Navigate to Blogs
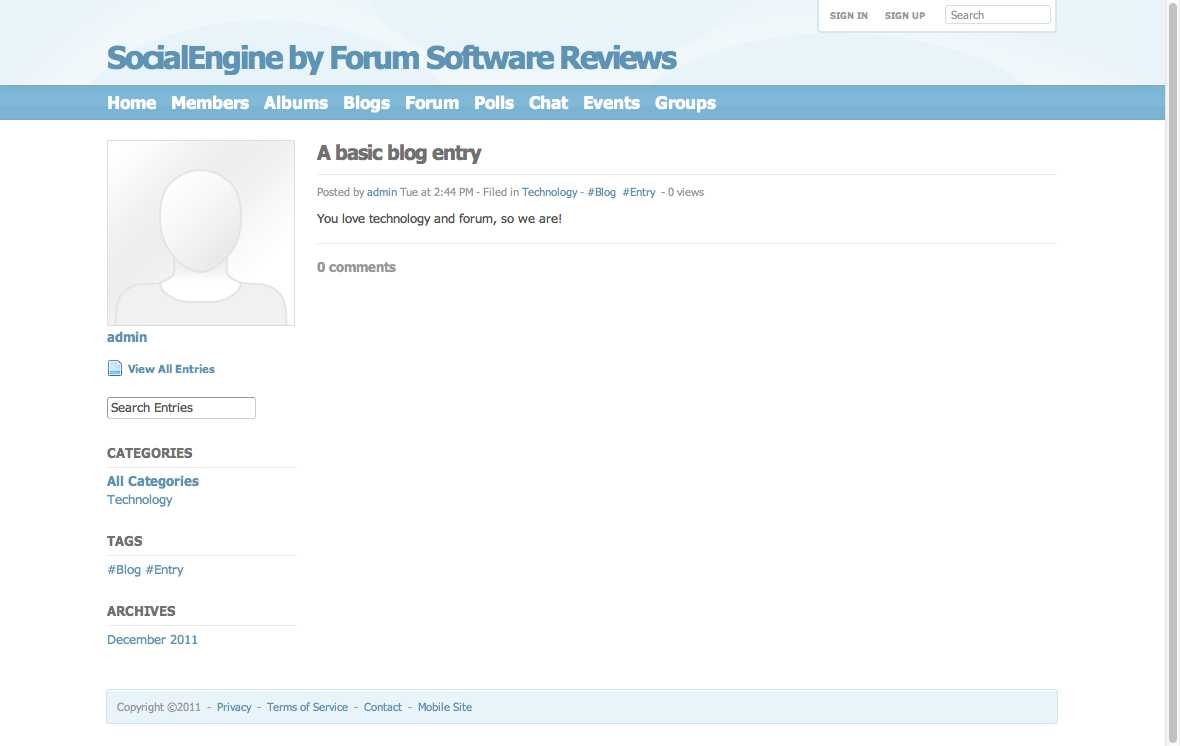This screenshot has height=746, width=1180. [366, 103]
